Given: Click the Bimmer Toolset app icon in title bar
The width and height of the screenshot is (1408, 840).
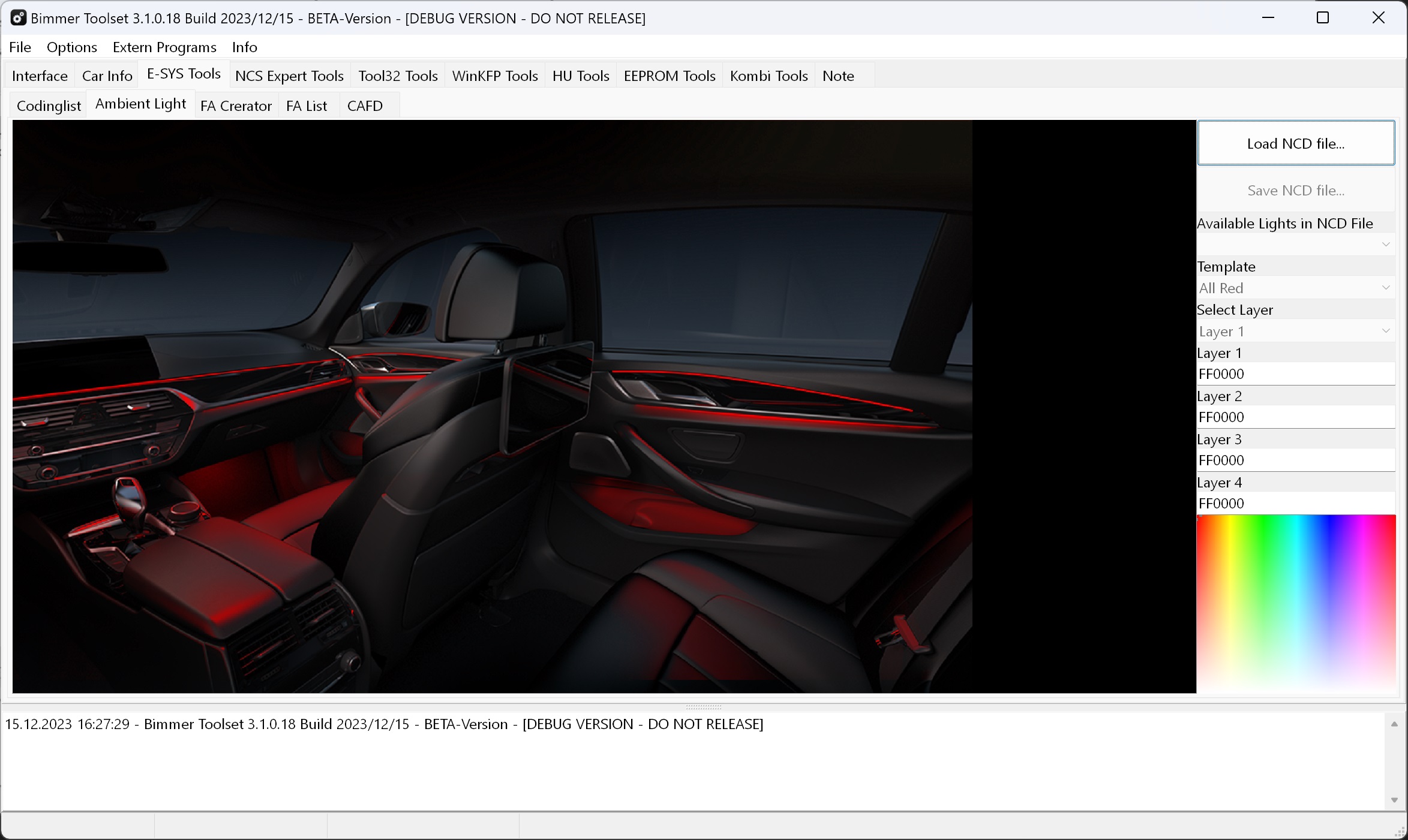Looking at the screenshot, I should tap(19, 18).
